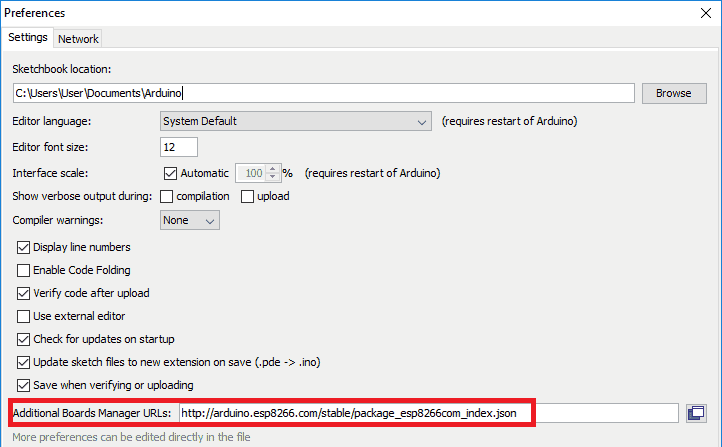
Task: Click Browse for sketchbook location
Action: (x=674, y=93)
